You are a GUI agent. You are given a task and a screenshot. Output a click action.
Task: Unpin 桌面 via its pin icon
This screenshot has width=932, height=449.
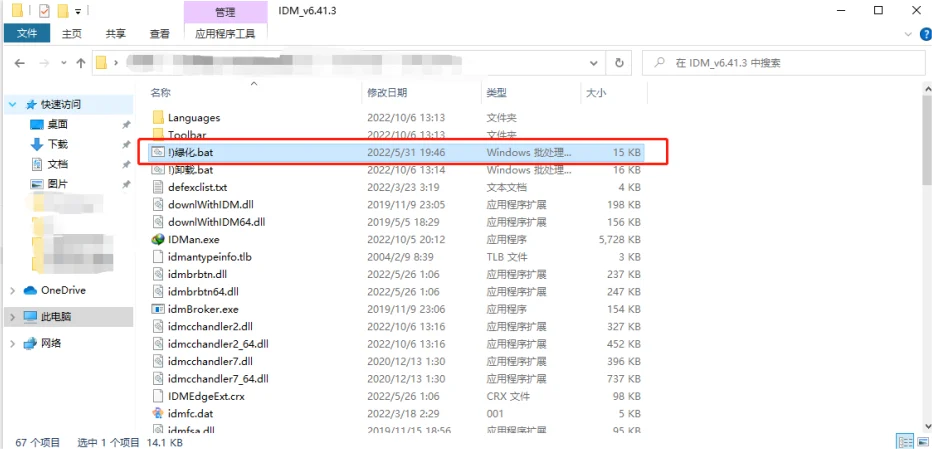click(126, 125)
